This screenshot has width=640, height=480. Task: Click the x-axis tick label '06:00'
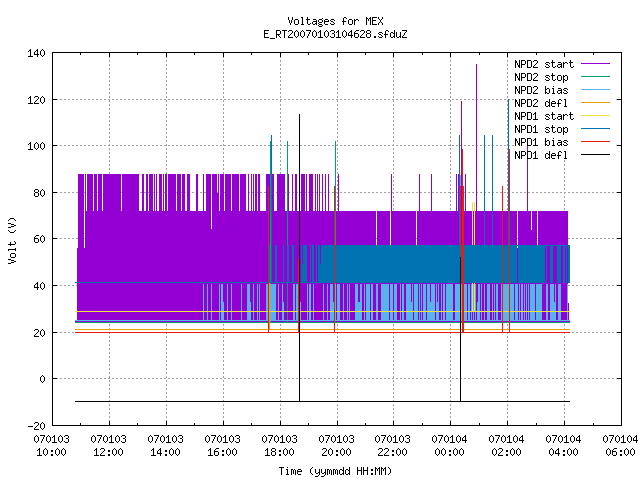[620, 452]
